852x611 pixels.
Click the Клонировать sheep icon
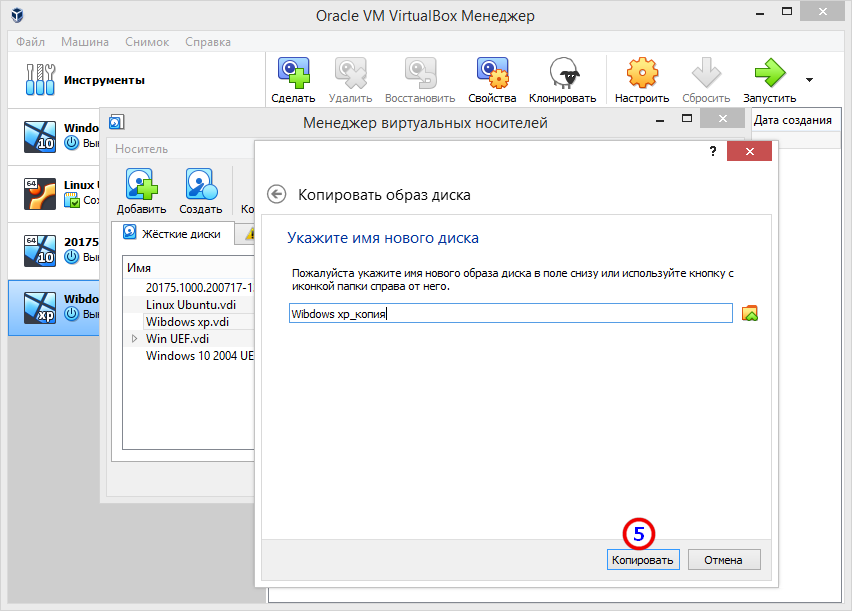pos(563,73)
